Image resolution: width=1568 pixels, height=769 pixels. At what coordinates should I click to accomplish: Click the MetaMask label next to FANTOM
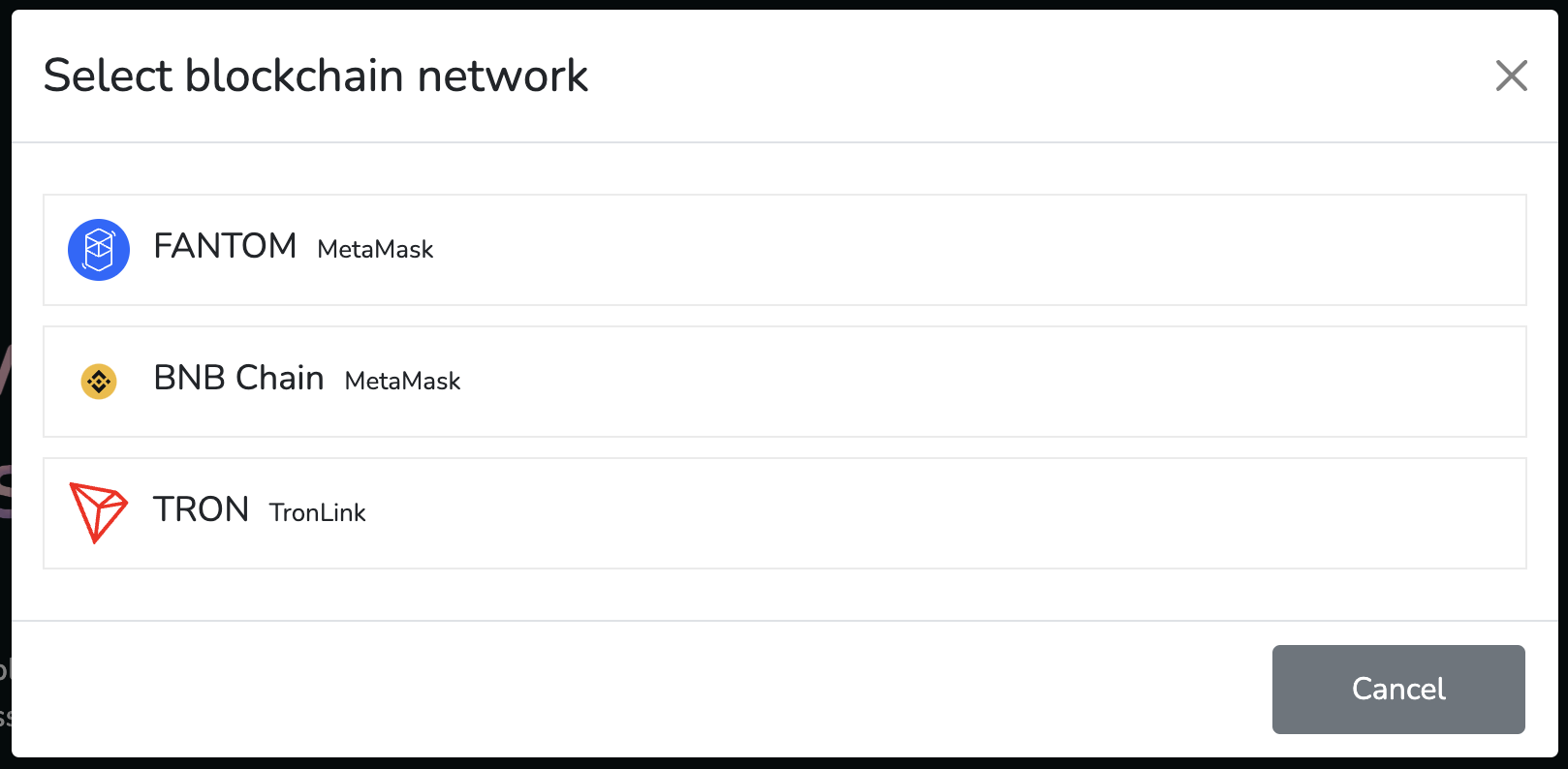374,250
